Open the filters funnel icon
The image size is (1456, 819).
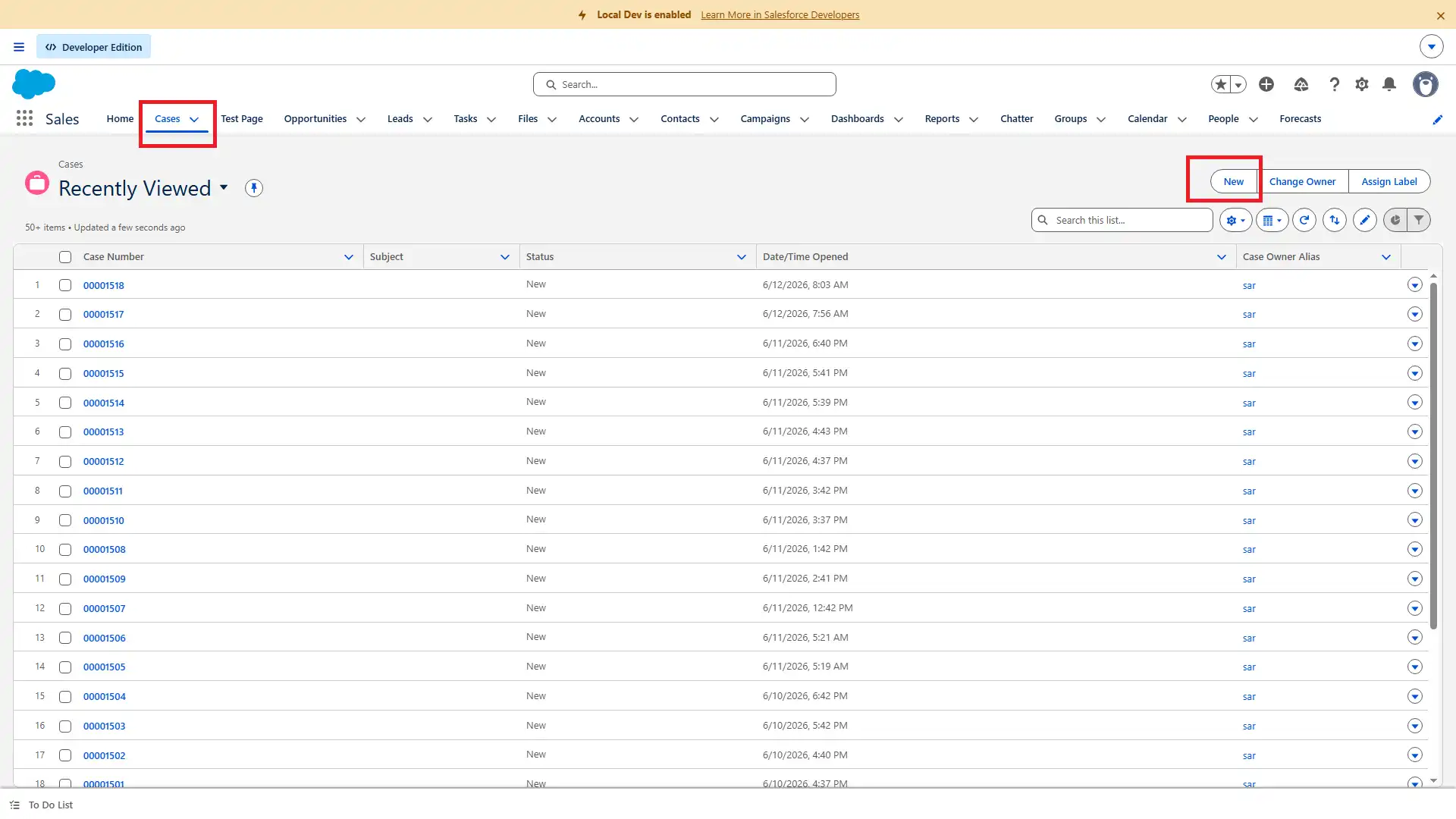click(x=1419, y=221)
